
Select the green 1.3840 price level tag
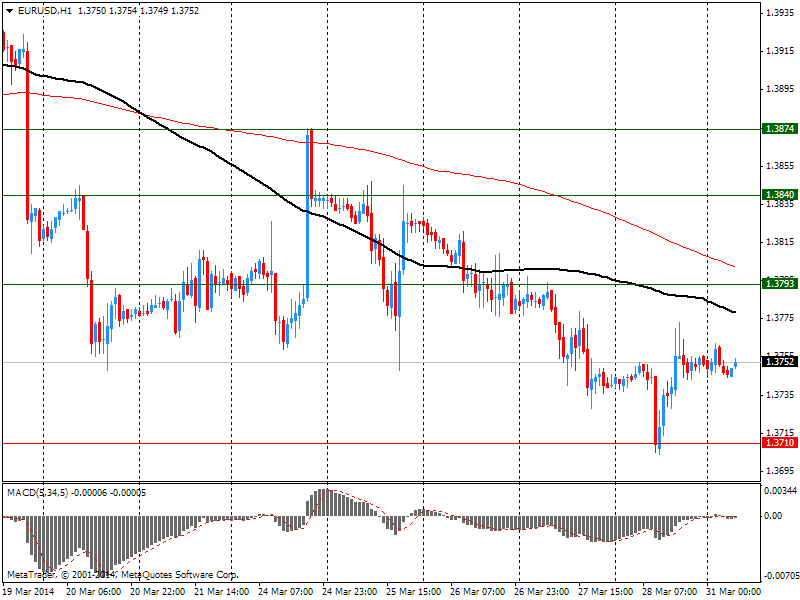779,194
